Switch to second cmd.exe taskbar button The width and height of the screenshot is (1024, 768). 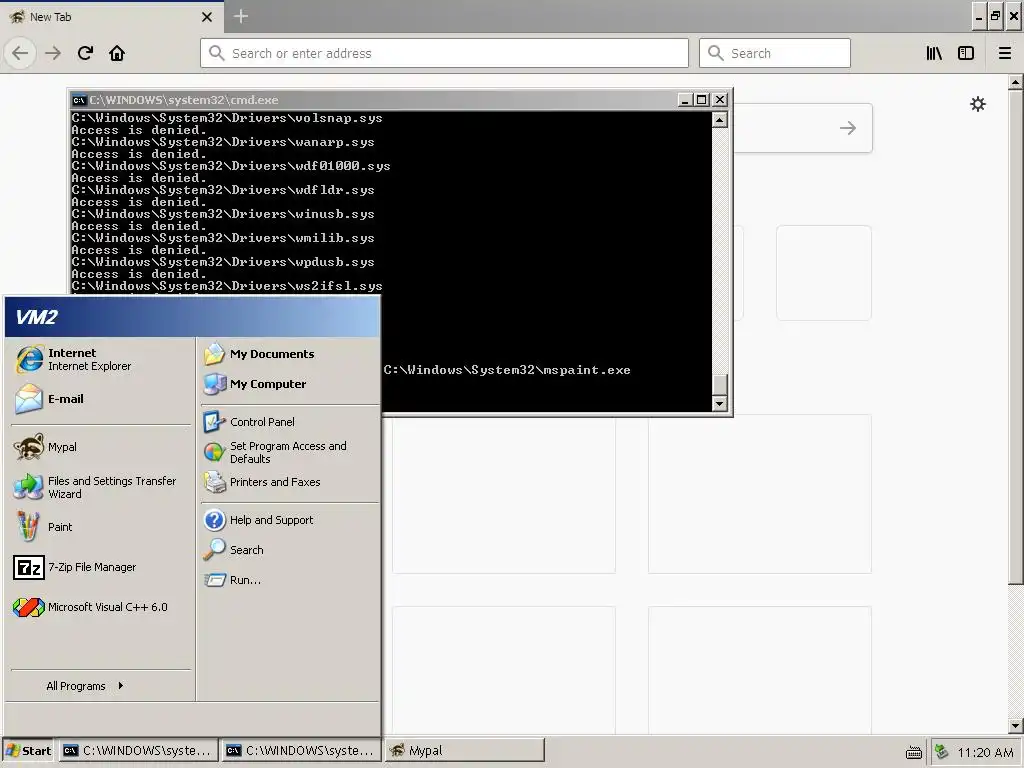(302, 751)
